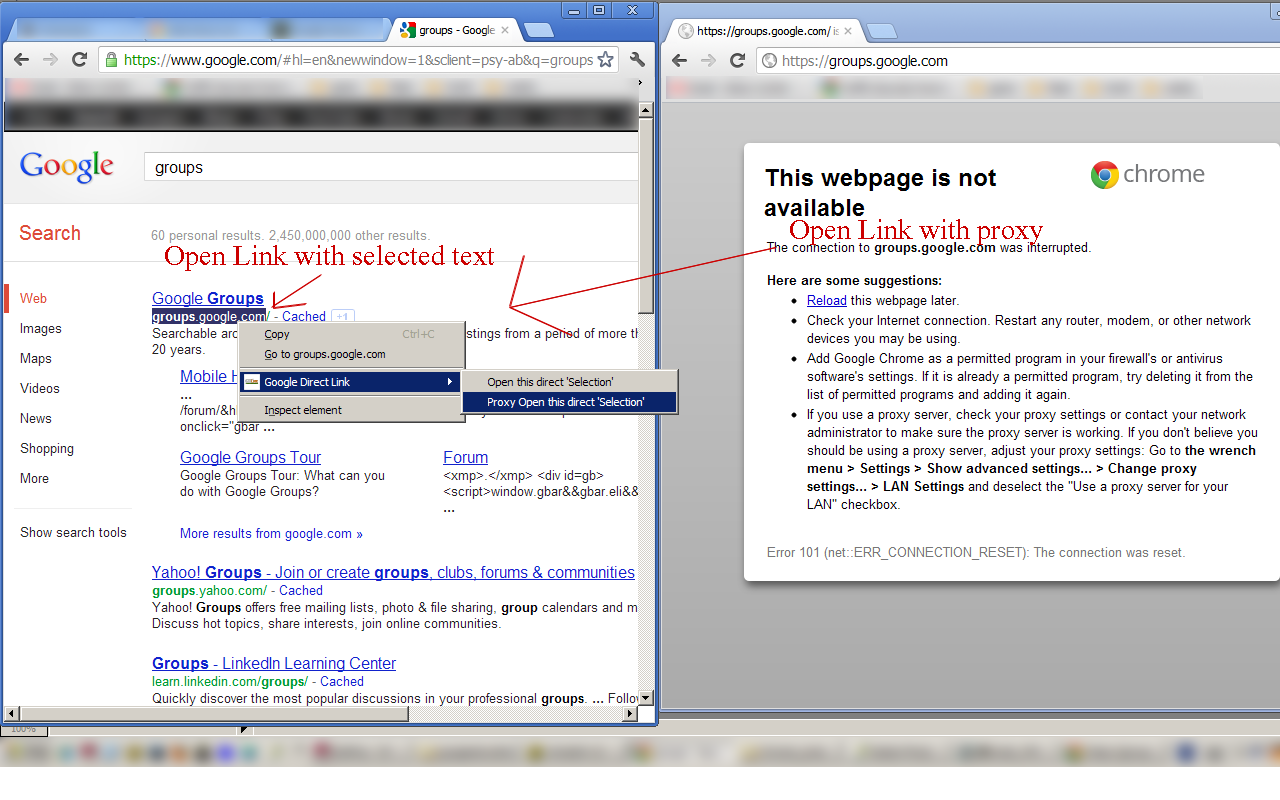The width and height of the screenshot is (1280, 800).
Task: Click the 'Search' heading in the sidebar
Action: click(x=50, y=233)
